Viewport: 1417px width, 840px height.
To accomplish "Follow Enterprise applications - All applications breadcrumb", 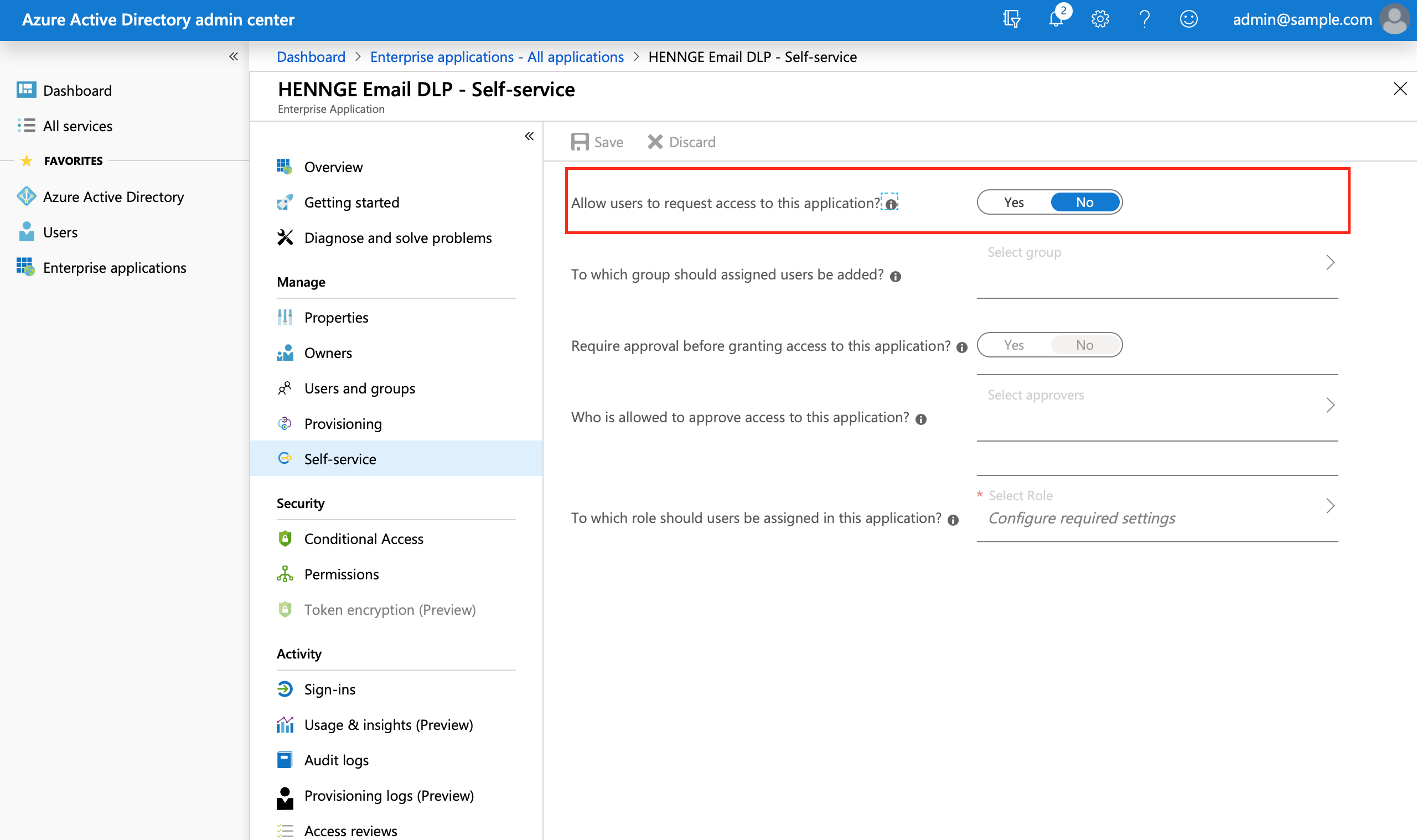I will pyautogui.click(x=497, y=56).
